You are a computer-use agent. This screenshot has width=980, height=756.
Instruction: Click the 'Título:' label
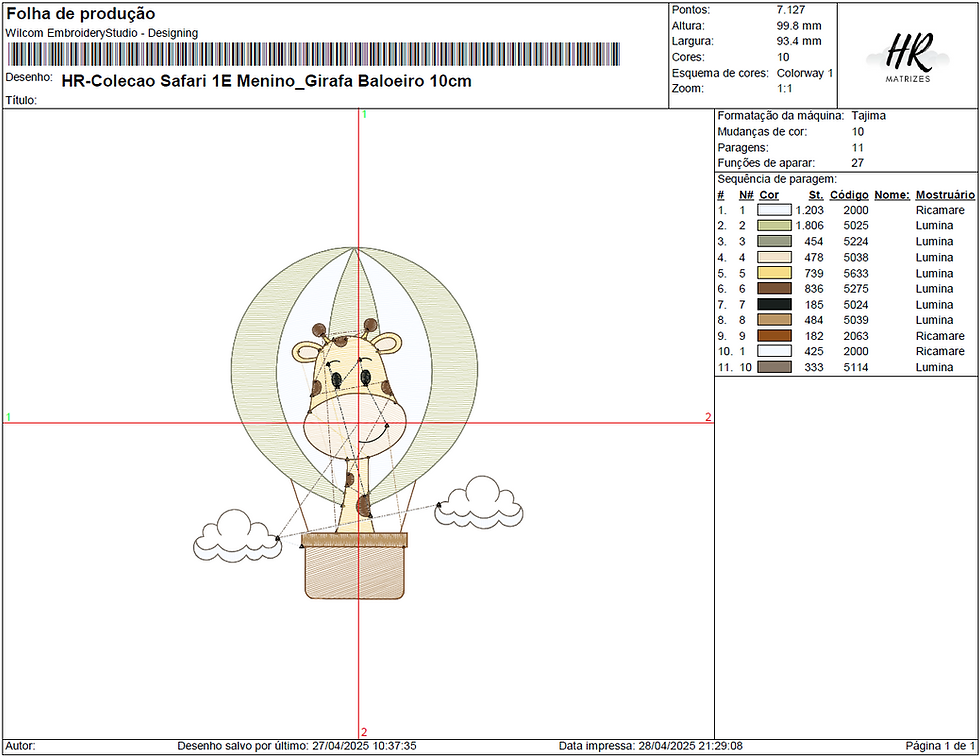21,100
